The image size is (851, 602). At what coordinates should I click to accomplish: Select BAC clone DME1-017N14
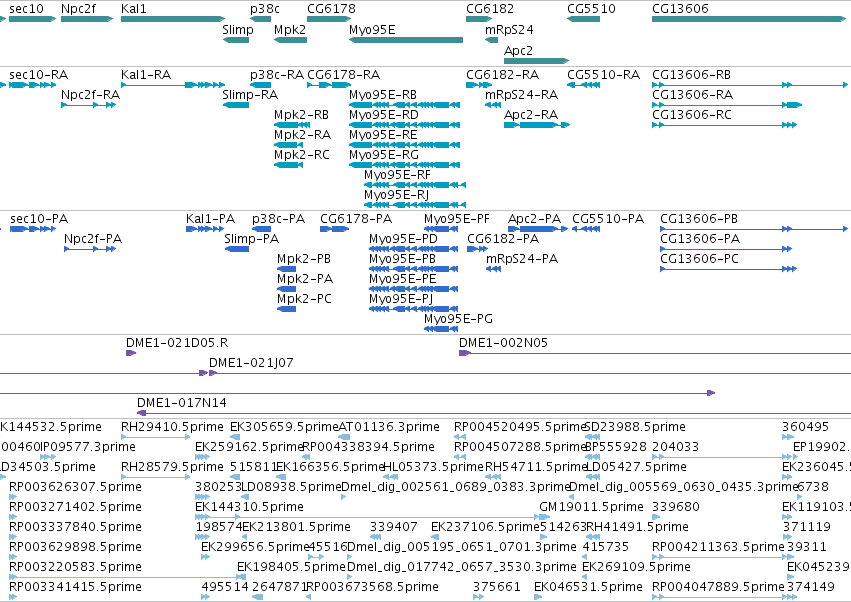click(x=182, y=403)
